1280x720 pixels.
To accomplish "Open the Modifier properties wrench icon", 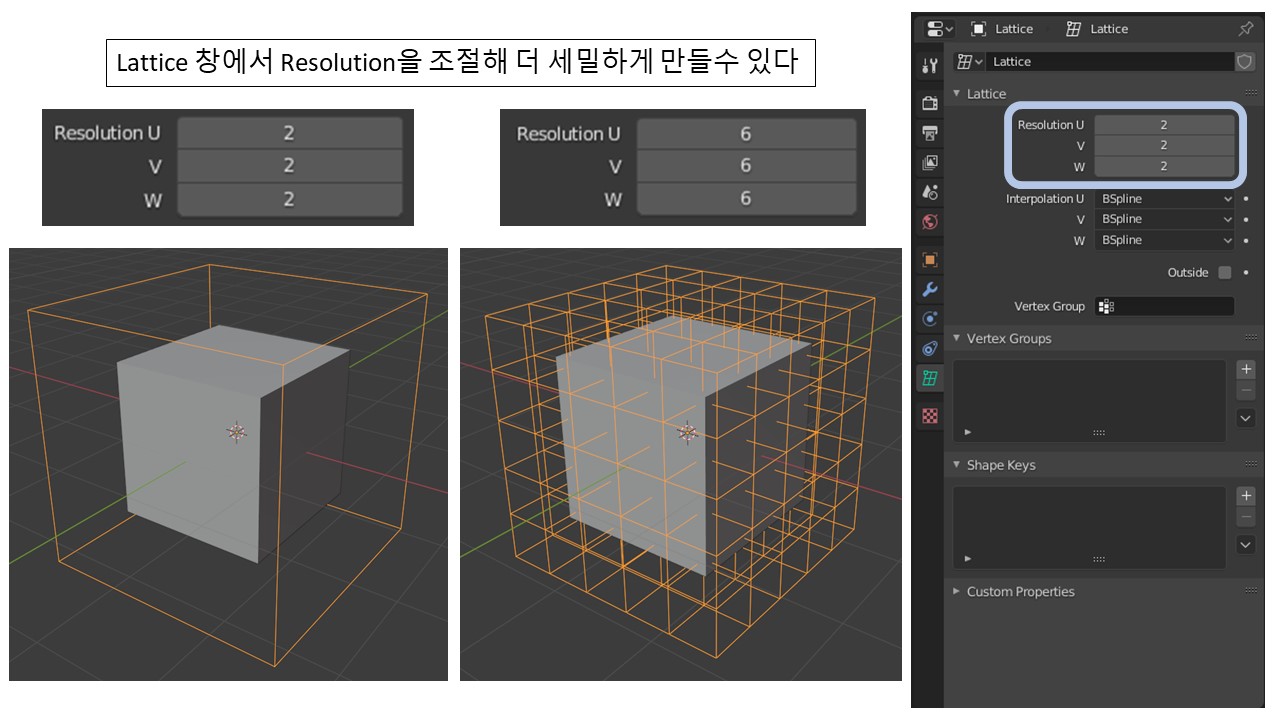I will click(929, 290).
